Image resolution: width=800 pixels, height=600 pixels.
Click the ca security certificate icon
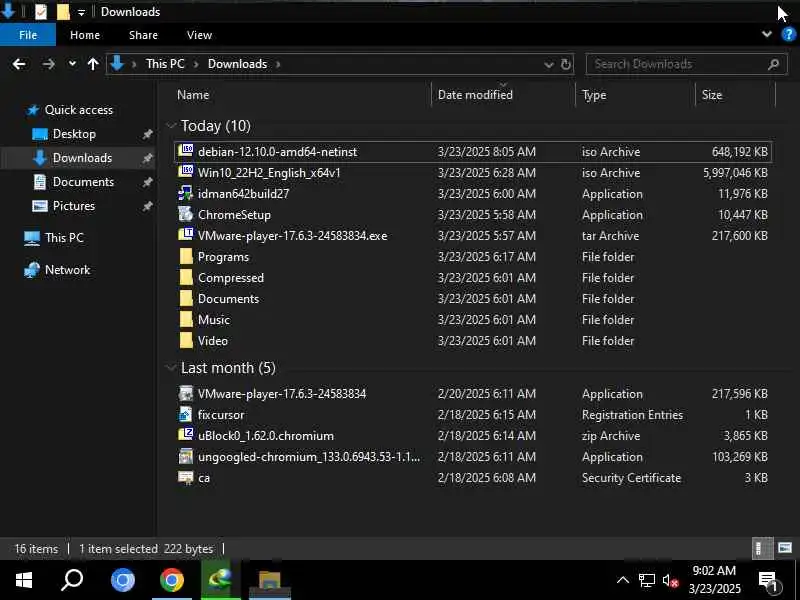[x=186, y=477]
